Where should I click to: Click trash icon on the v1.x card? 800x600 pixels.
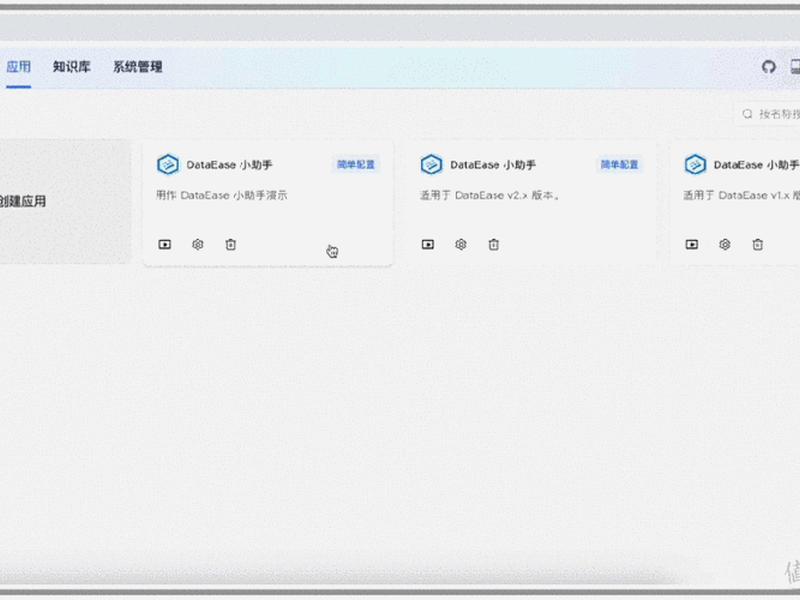(x=758, y=244)
